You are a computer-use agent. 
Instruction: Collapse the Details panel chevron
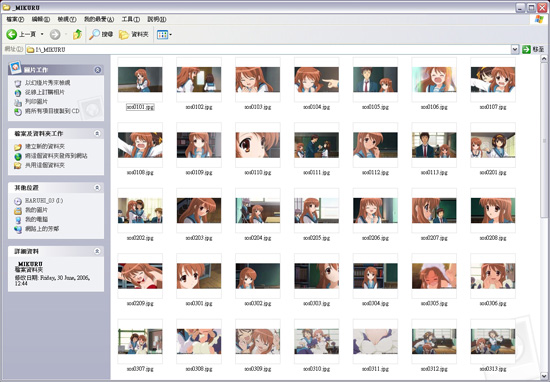click(98, 251)
